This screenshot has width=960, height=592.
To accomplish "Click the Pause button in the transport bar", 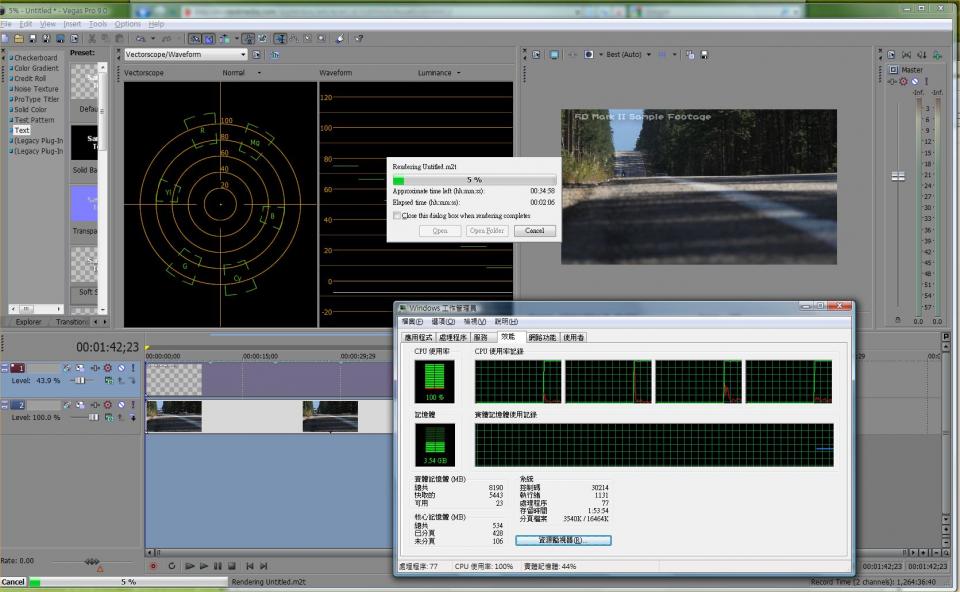I will click(218, 566).
